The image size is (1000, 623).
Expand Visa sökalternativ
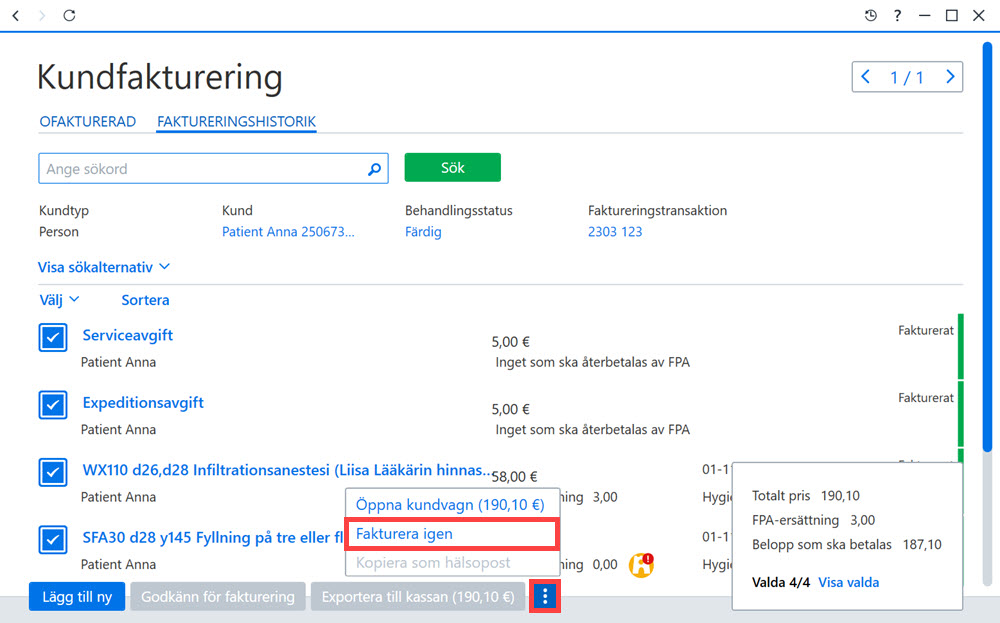pyautogui.click(x=104, y=267)
